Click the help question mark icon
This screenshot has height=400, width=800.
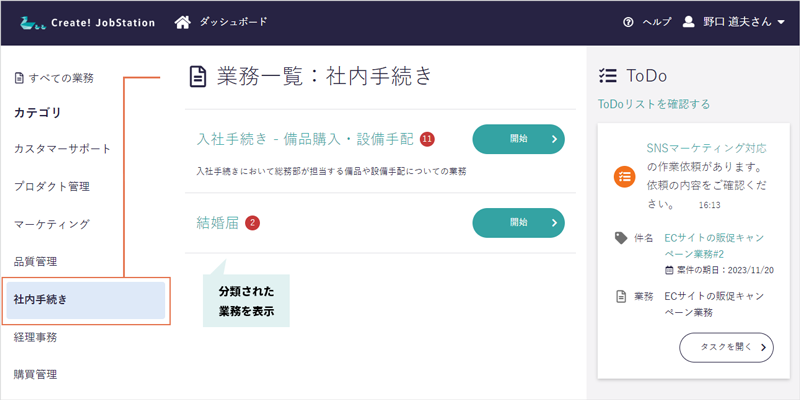pyautogui.click(x=628, y=22)
